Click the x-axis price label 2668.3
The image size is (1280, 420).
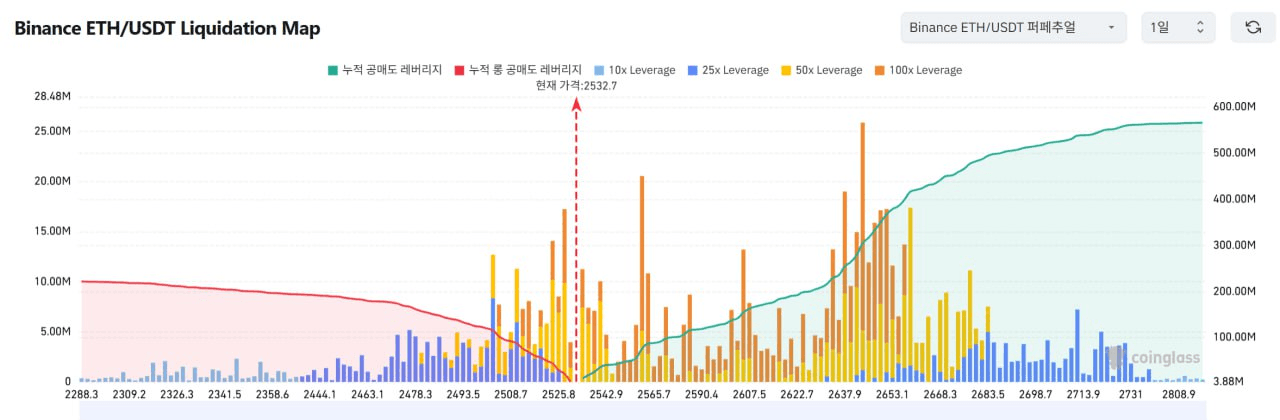pos(940,396)
